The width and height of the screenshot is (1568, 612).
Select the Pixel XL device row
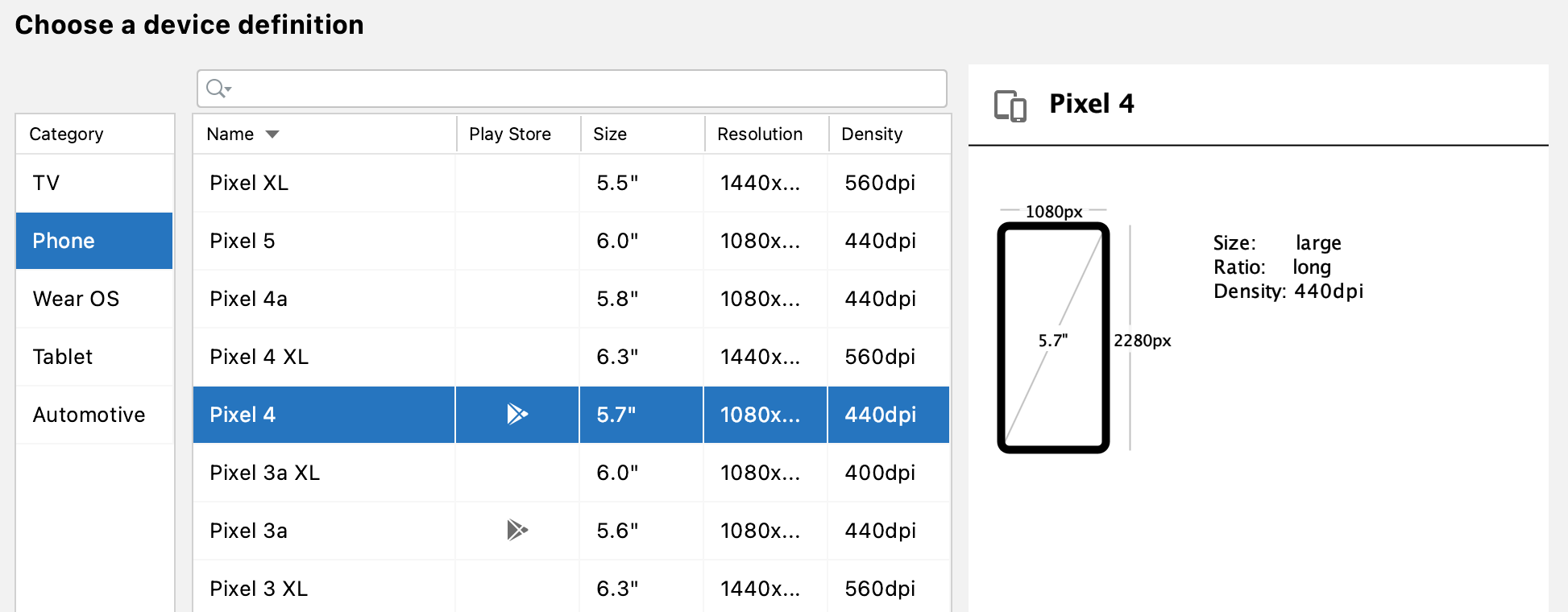click(322, 183)
